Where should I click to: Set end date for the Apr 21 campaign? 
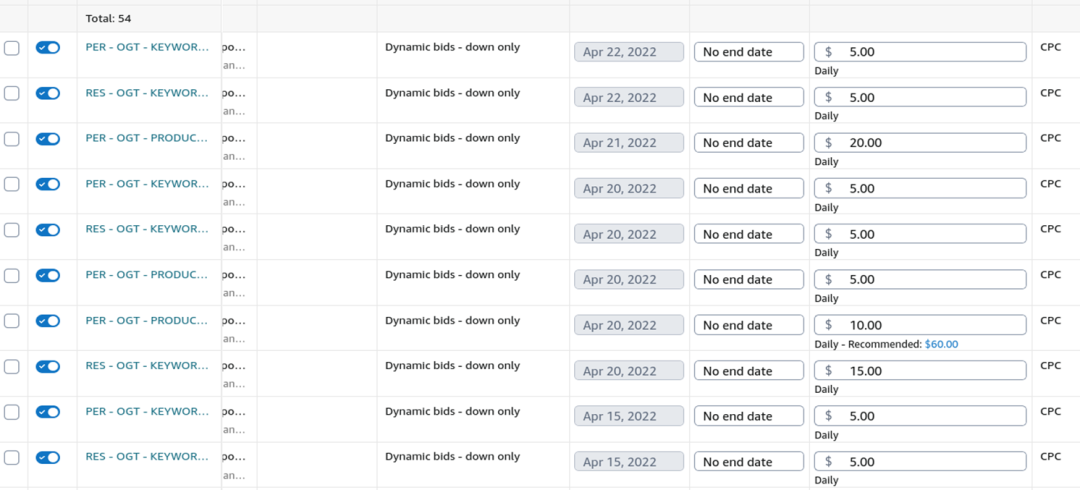tap(748, 143)
